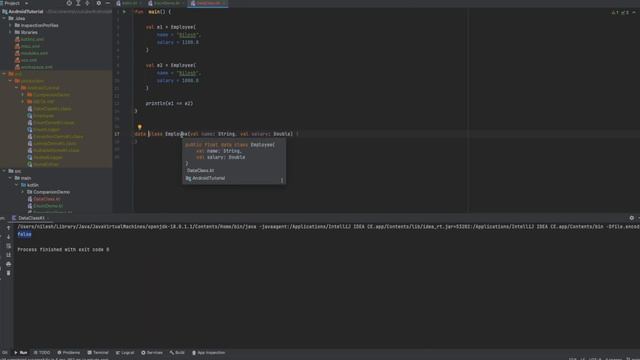The height and width of the screenshot is (360, 640).
Task: Run main via the gutter run arrow
Action: (x=124, y=12)
